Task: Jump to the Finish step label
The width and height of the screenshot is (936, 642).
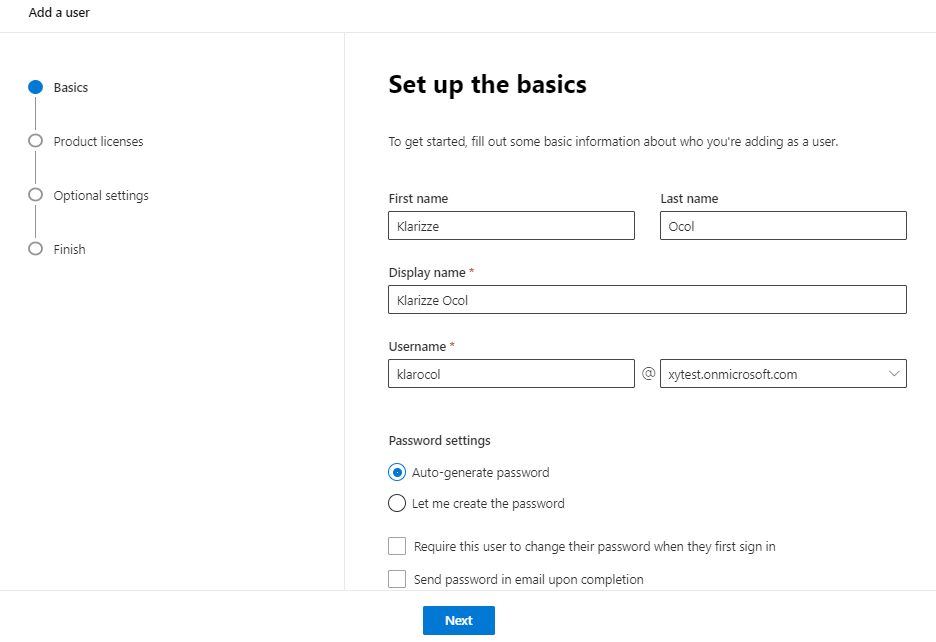Action: (x=69, y=250)
